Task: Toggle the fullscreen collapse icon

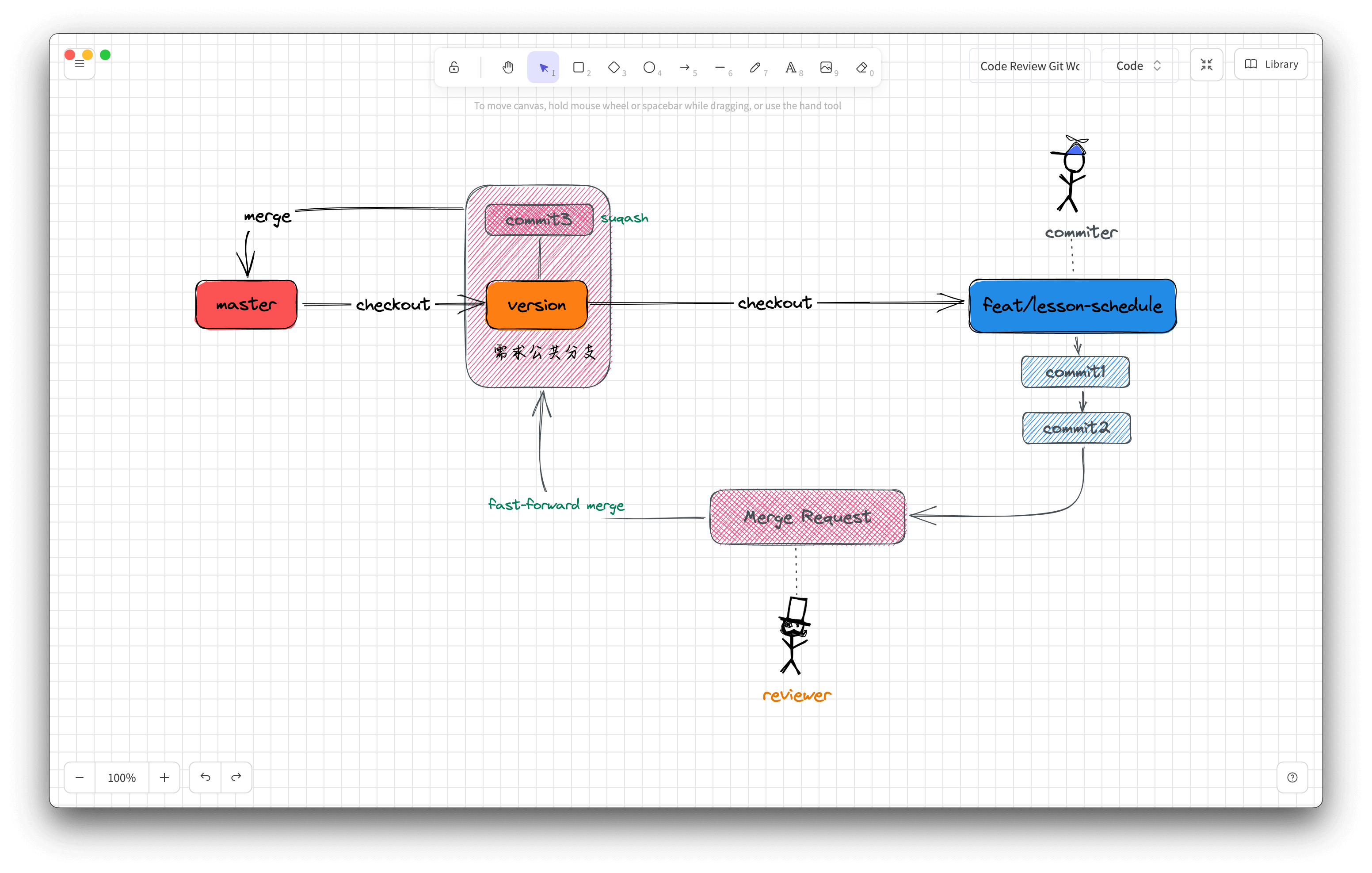Action: [1206, 65]
